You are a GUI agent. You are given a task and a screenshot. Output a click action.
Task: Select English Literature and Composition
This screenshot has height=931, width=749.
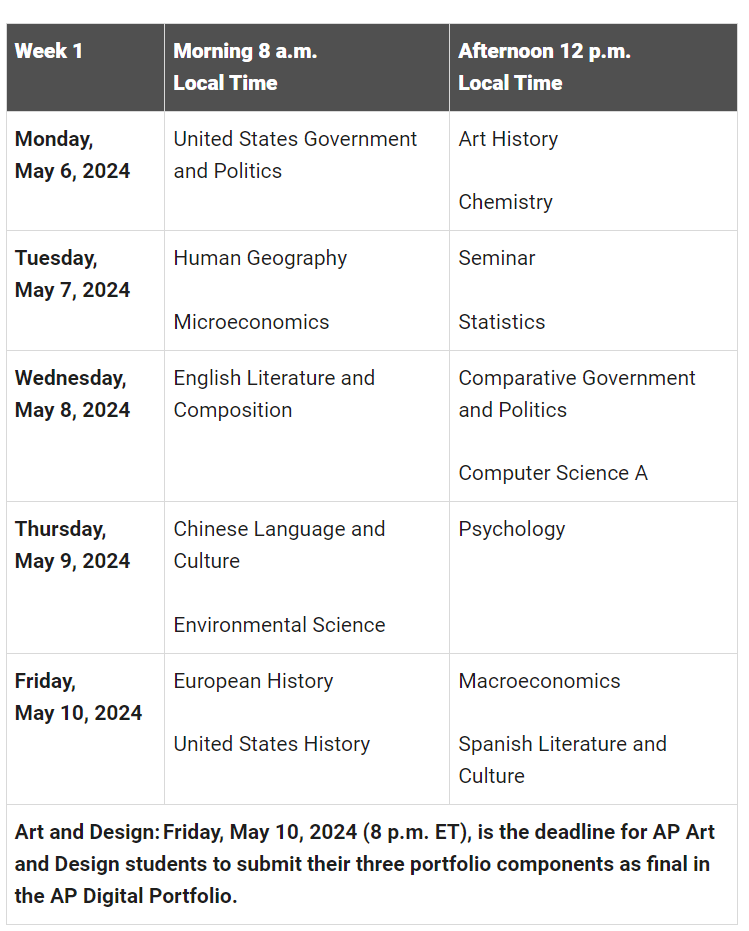coord(274,394)
